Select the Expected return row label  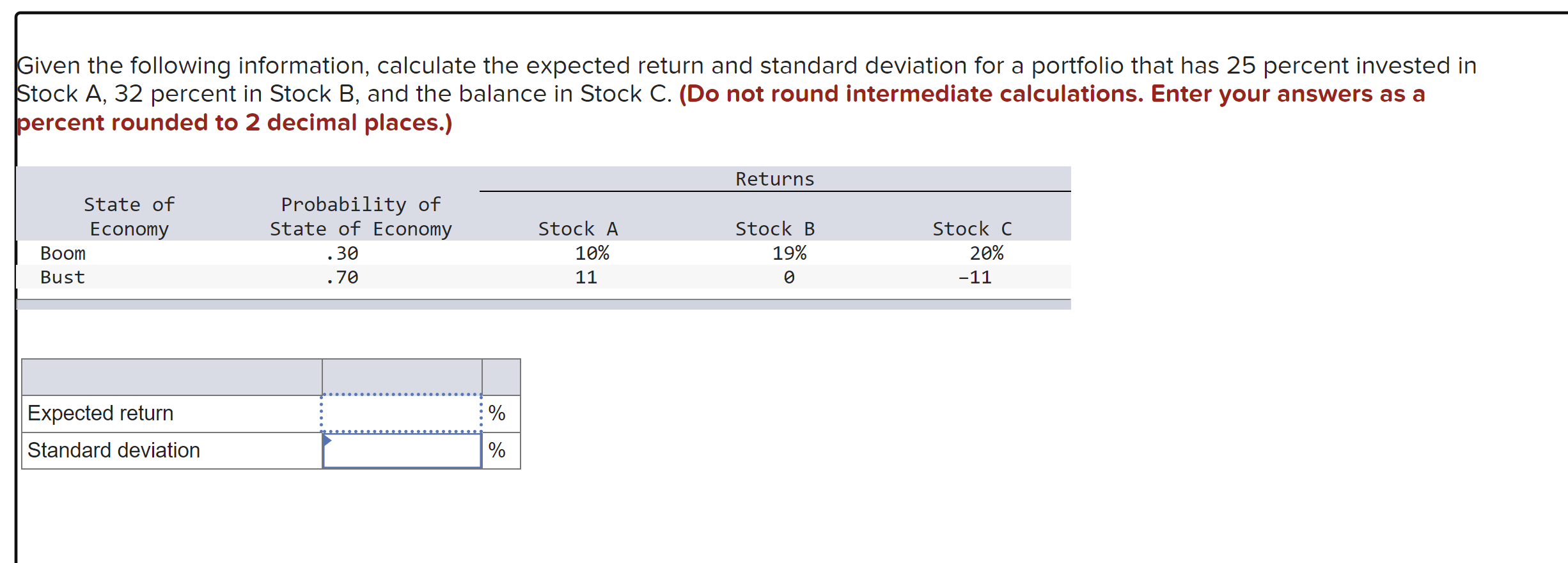(100, 413)
